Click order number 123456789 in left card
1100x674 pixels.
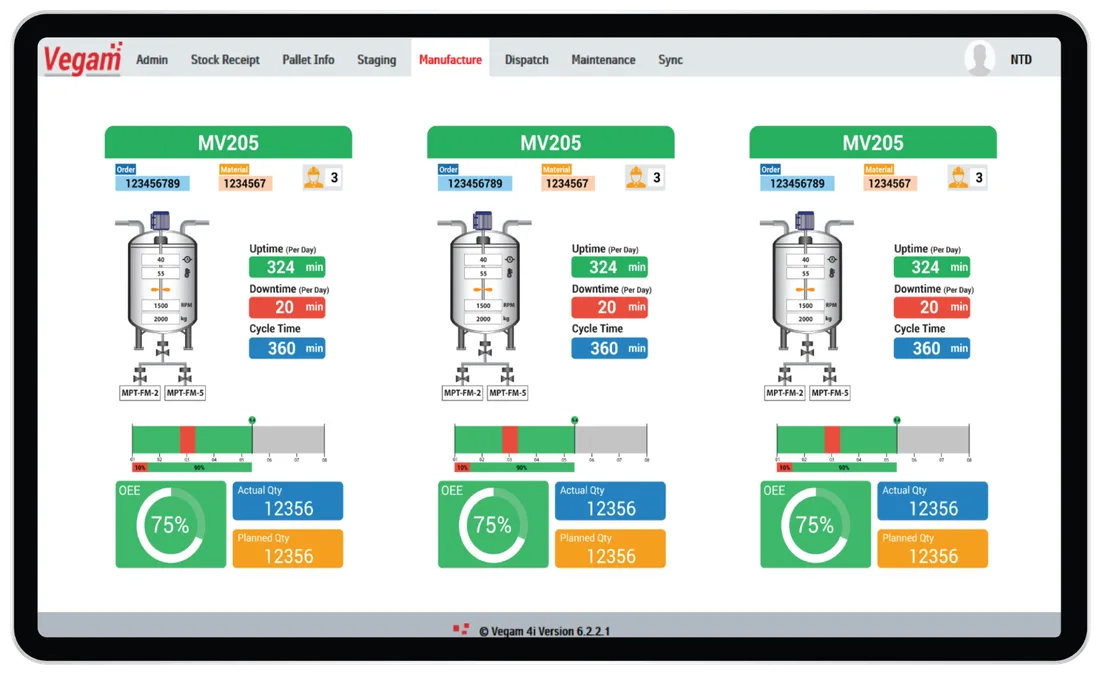click(x=152, y=184)
